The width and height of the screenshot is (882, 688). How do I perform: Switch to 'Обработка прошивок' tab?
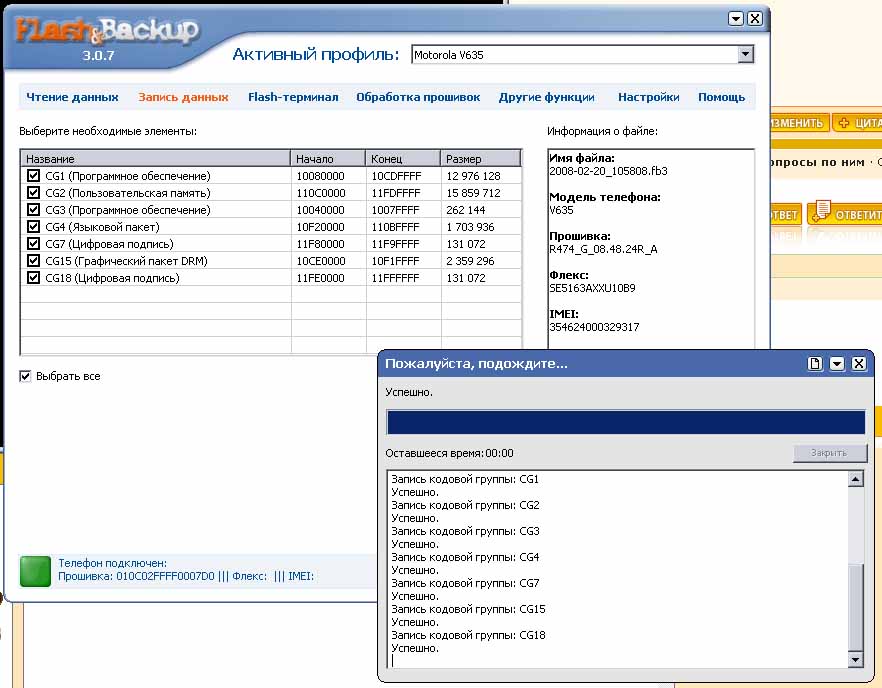418,97
